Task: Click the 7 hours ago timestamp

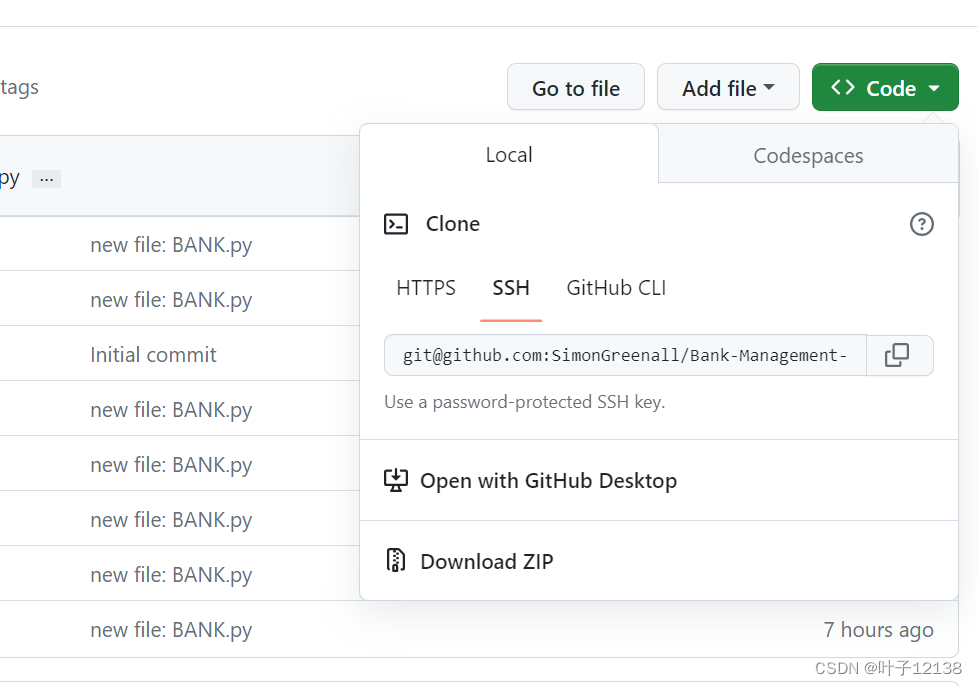Action: pos(879,629)
